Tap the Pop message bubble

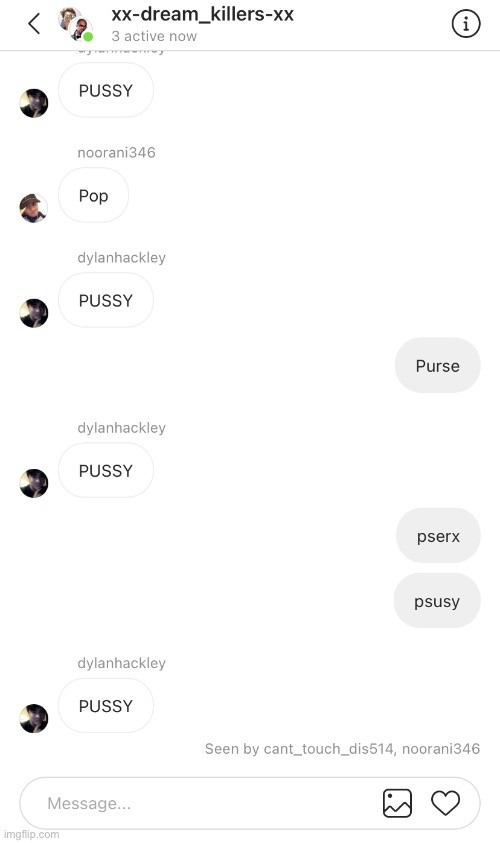94,195
